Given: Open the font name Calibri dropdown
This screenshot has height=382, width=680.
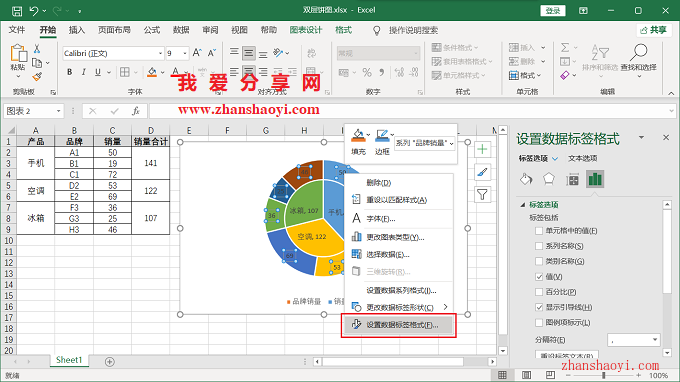Looking at the screenshot, I should (x=160, y=53).
